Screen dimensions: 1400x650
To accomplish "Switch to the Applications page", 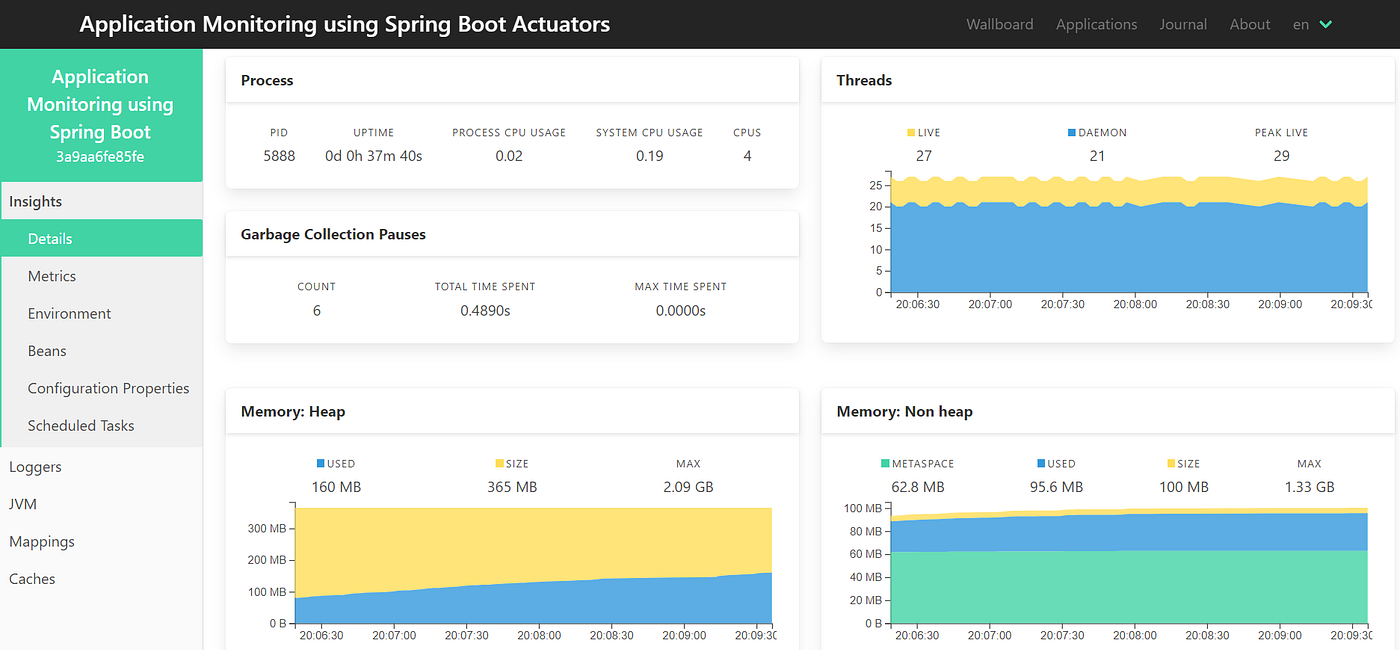I will tap(1096, 24).
